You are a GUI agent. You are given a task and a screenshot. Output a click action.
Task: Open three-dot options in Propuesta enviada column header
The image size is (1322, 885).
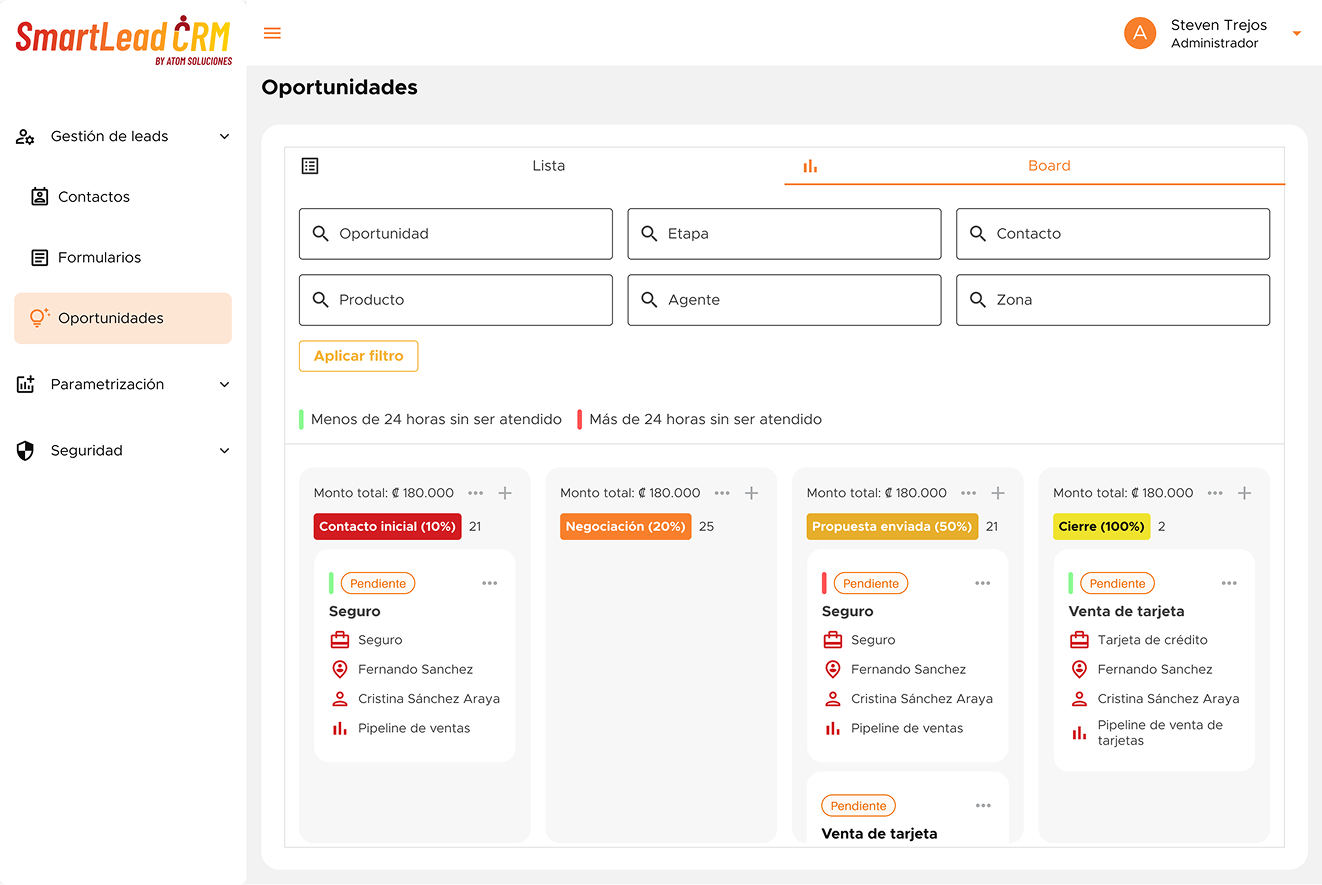coord(968,493)
